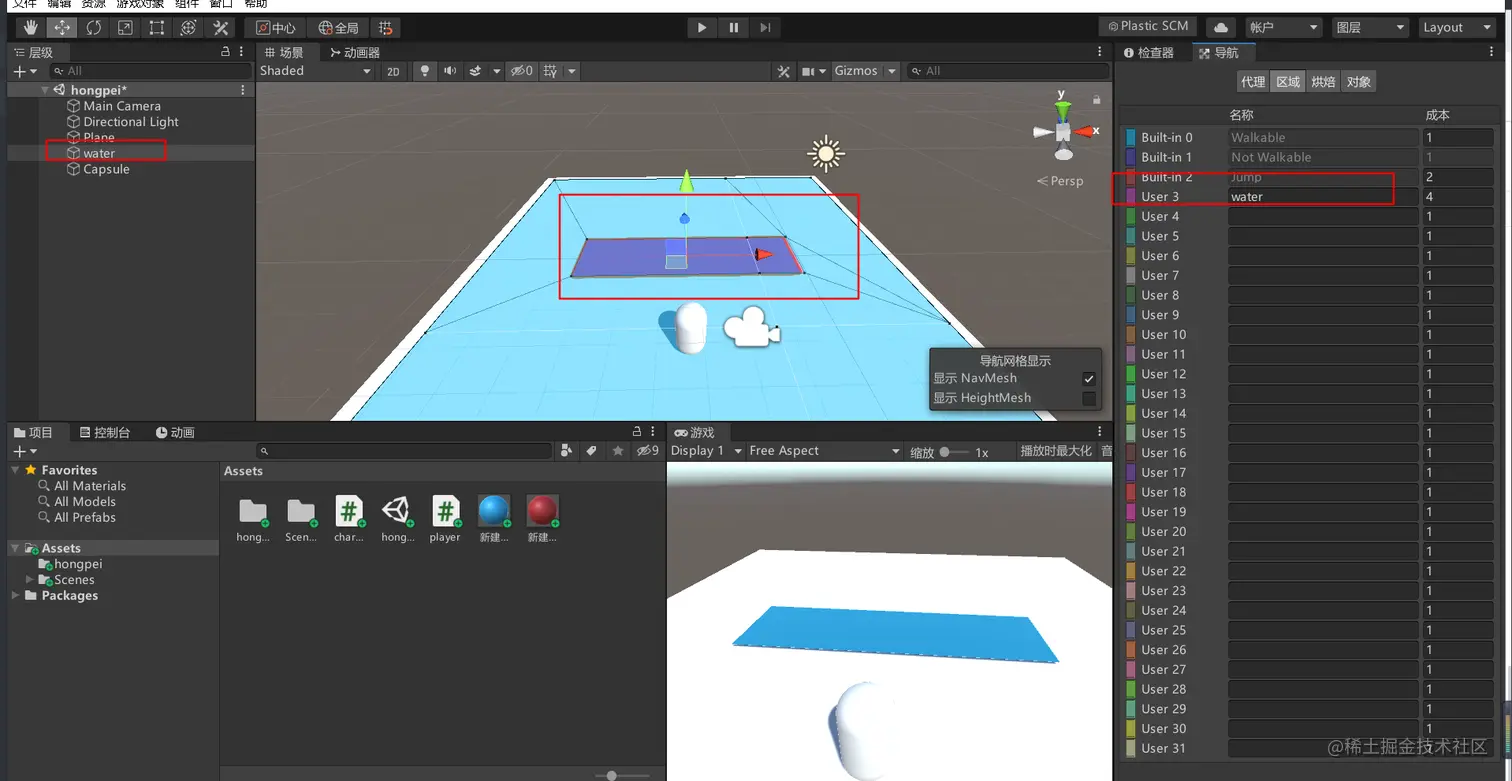Switch to the 检查器 Inspector tab

[x=1148, y=53]
